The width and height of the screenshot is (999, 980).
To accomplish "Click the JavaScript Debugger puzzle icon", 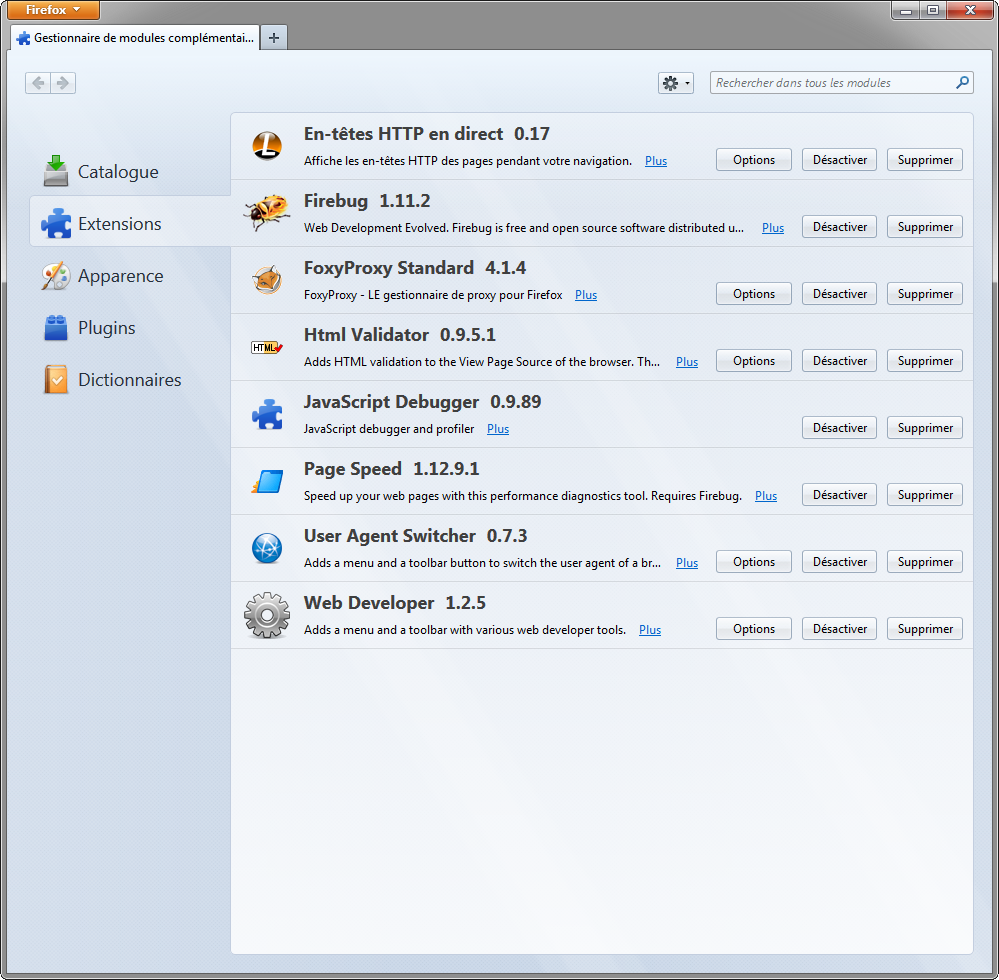I will 267,414.
